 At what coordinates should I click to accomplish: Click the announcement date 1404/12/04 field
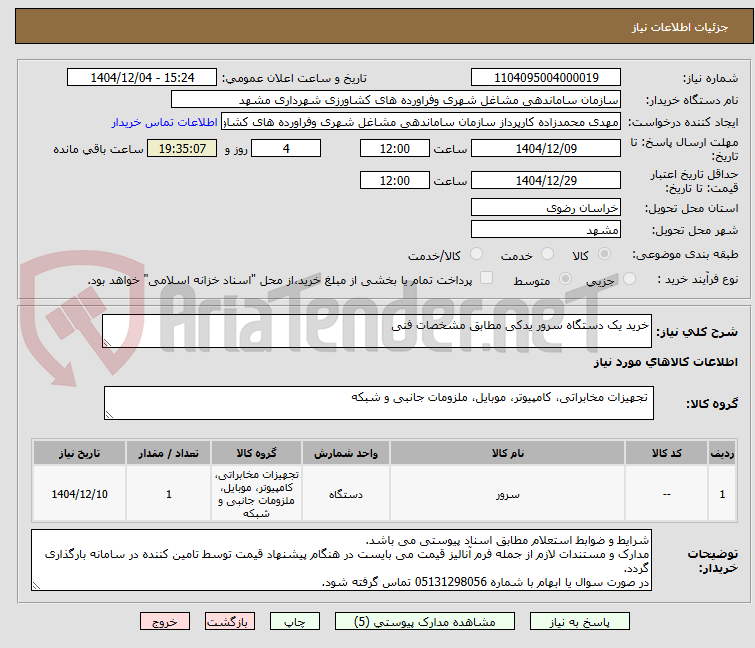[142, 78]
